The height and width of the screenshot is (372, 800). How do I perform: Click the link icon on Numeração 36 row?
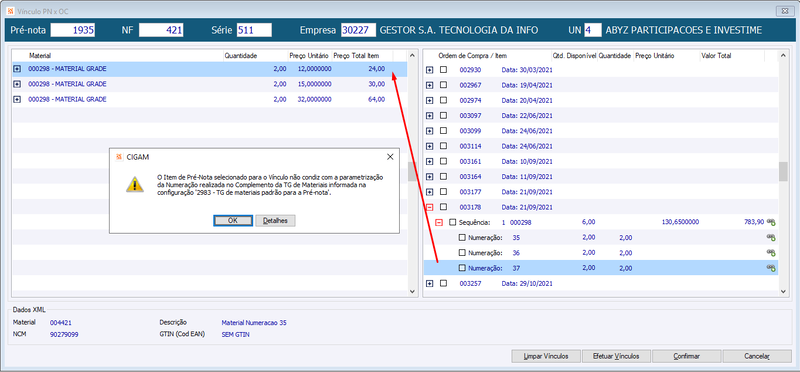point(771,253)
